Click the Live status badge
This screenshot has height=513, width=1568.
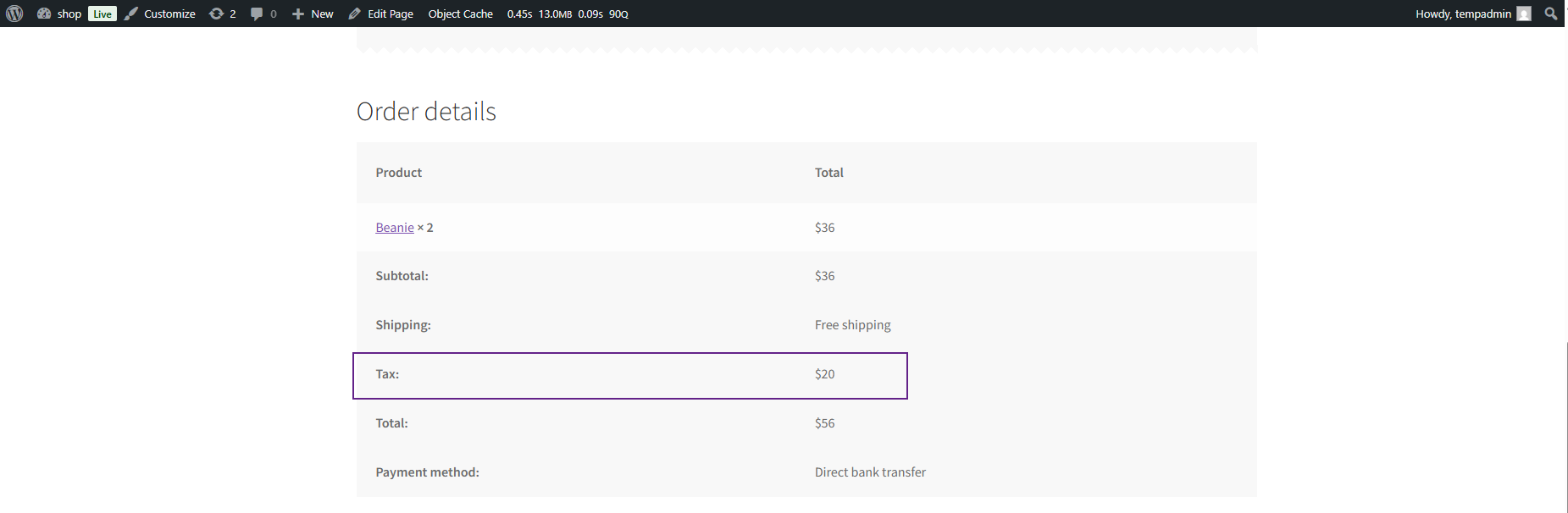[103, 14]
